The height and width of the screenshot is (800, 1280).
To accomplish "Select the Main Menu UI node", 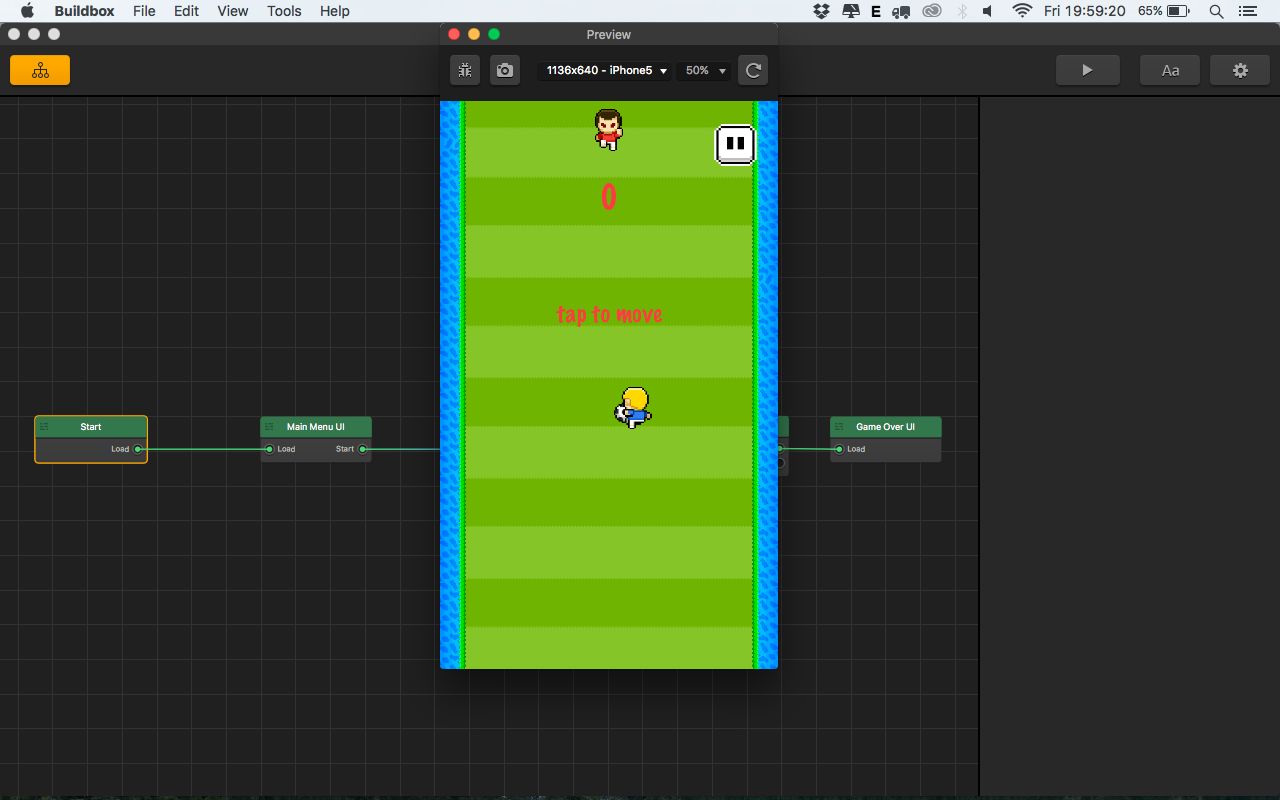I will (x=315, y=427).
